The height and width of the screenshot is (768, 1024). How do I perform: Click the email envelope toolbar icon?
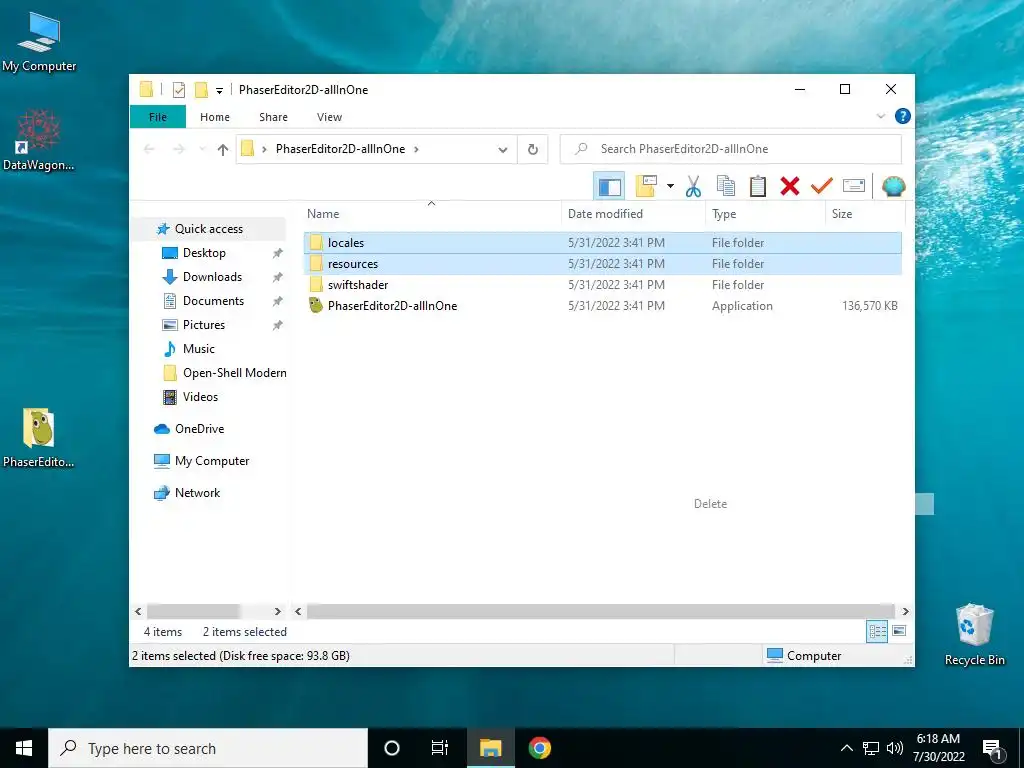(x=854, y=186)
